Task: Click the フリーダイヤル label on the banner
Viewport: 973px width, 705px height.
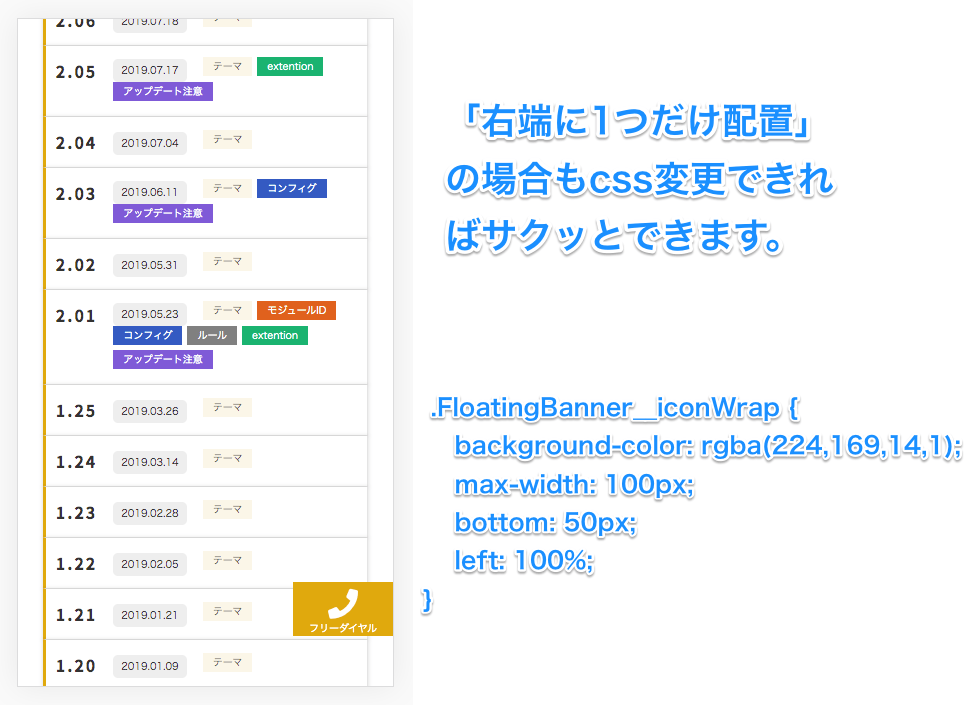Action: [343, 628]
